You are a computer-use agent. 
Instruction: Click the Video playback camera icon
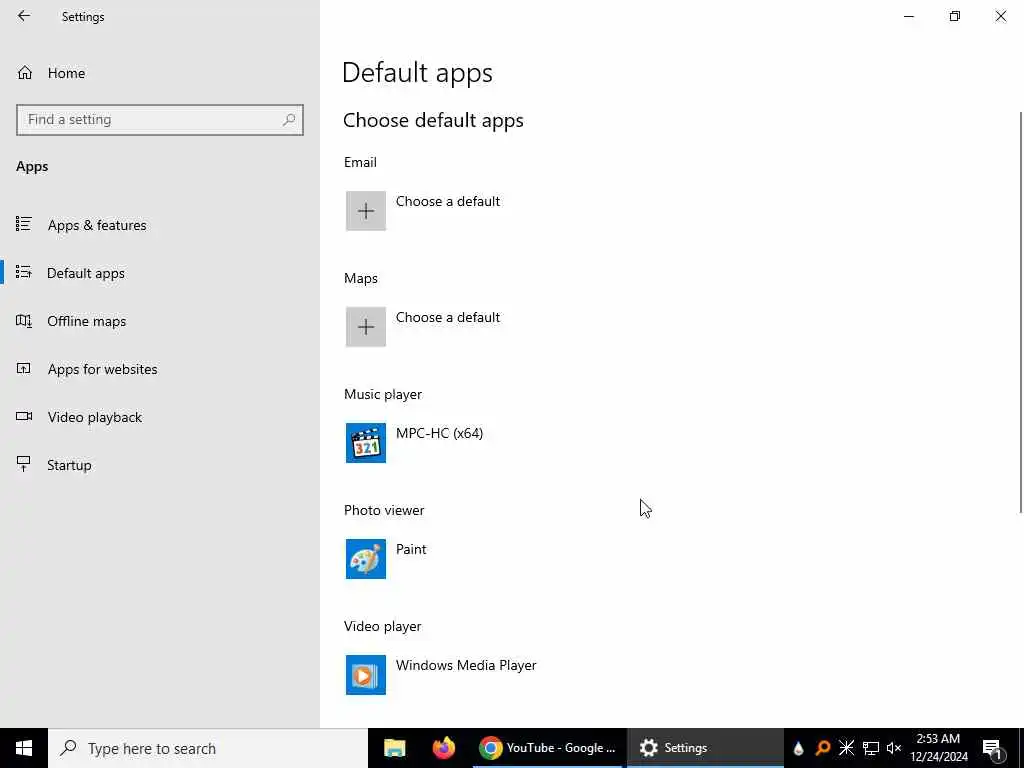click(24, 417)
